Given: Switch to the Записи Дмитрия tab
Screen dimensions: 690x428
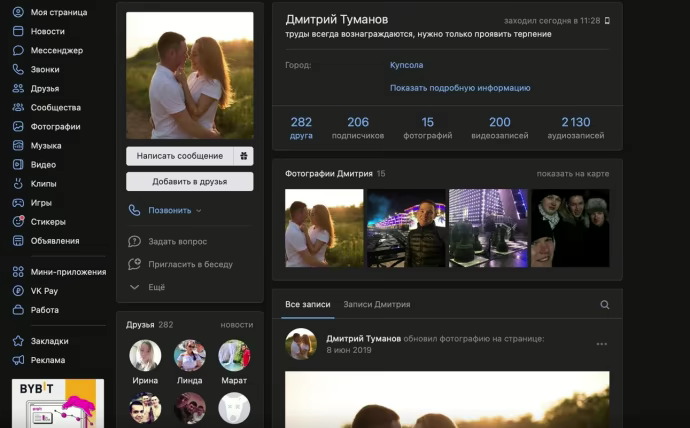Looking at the screenshot, I should (x=376, y=305).
